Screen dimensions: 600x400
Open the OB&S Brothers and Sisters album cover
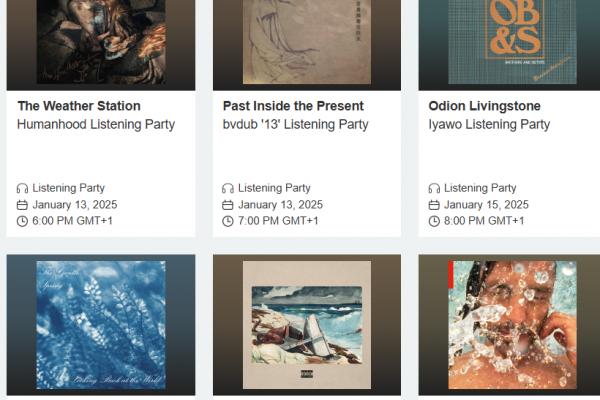(x=513, y=42)
